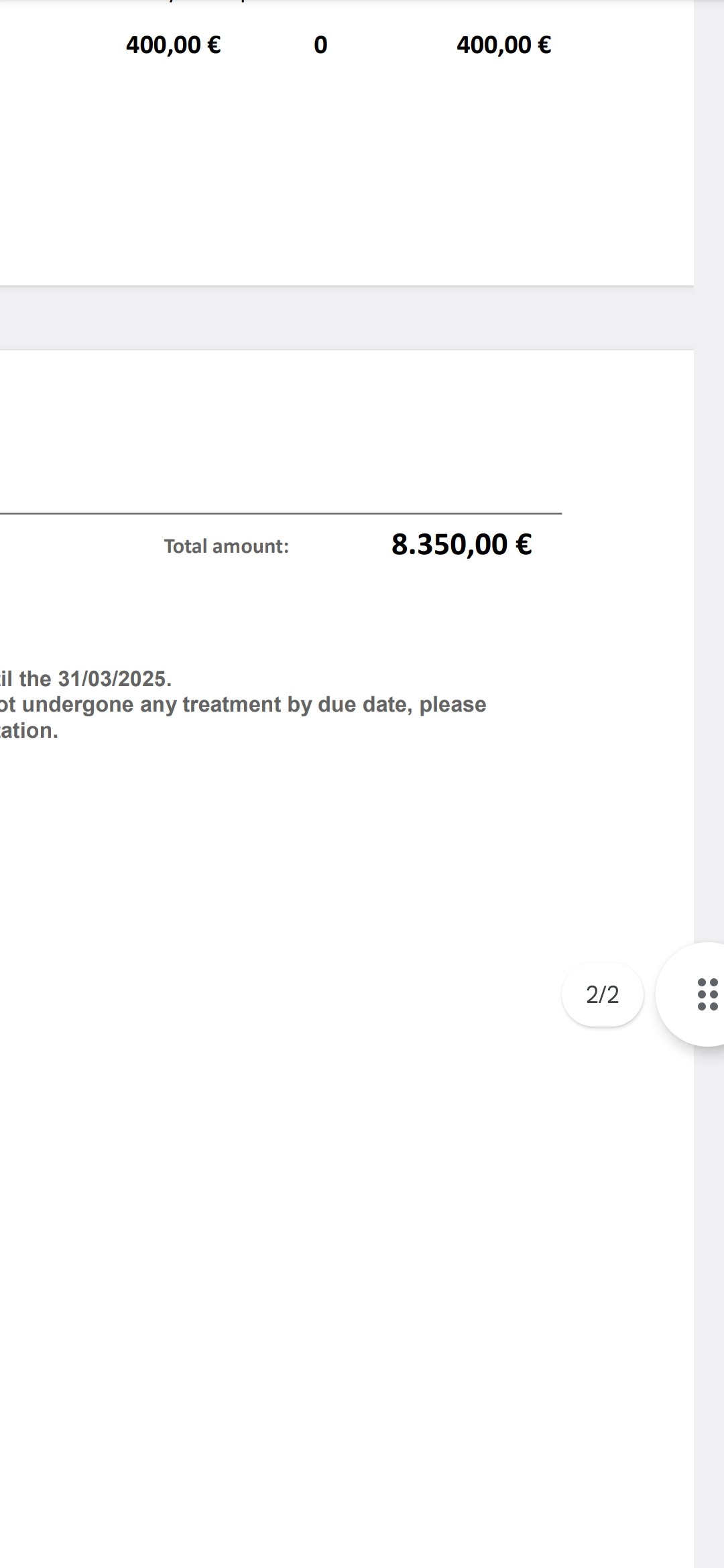Tap the euro sign after 8.350,00

(x=524, y=544)
